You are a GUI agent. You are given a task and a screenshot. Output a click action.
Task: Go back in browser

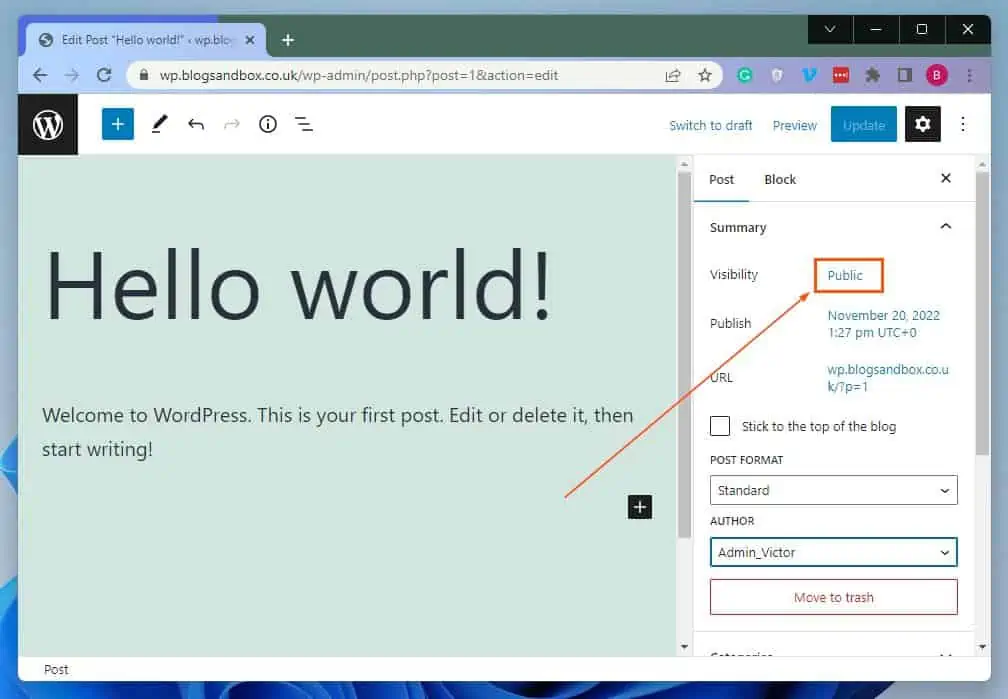[40, 75]
